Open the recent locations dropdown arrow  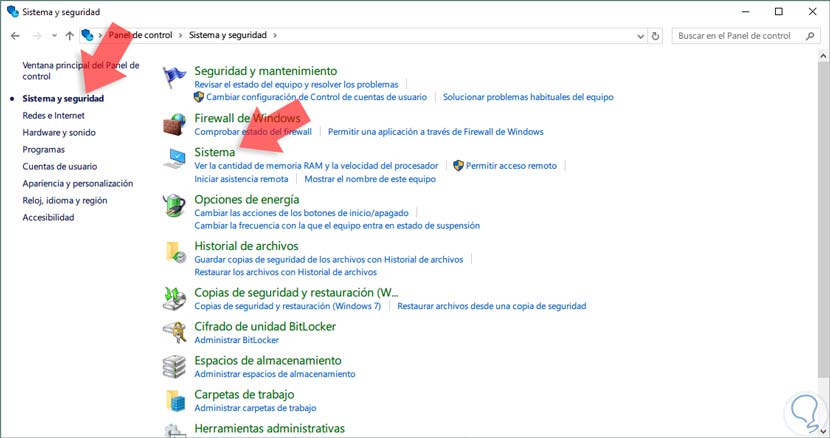pos(55,35)
